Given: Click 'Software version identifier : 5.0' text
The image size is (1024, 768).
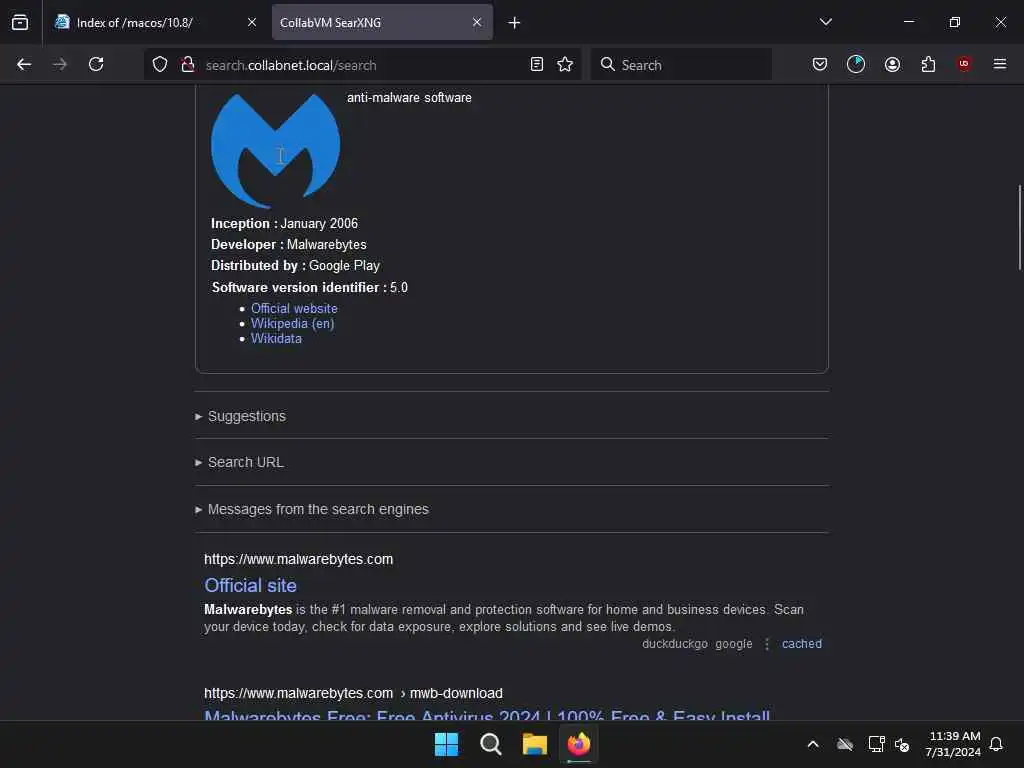Looking at the screenshot, I should coord(310,288).
